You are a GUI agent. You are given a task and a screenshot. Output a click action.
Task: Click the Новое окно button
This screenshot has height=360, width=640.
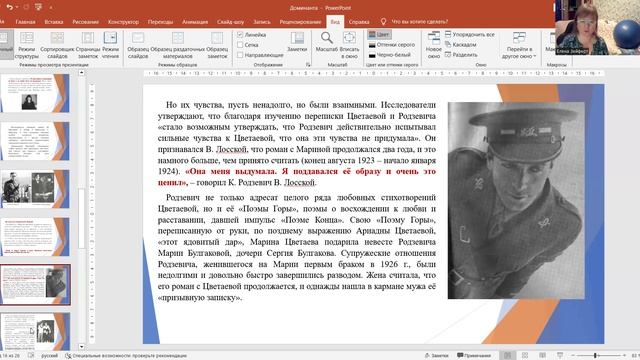coord(433,45)
